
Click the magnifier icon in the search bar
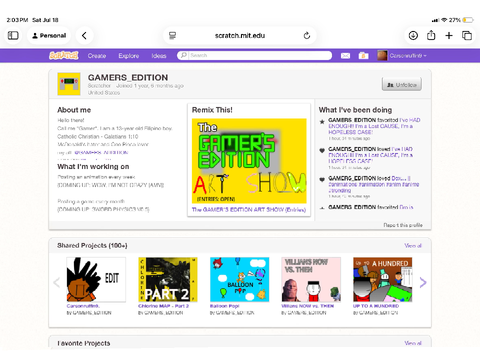[x=183, y=55]
